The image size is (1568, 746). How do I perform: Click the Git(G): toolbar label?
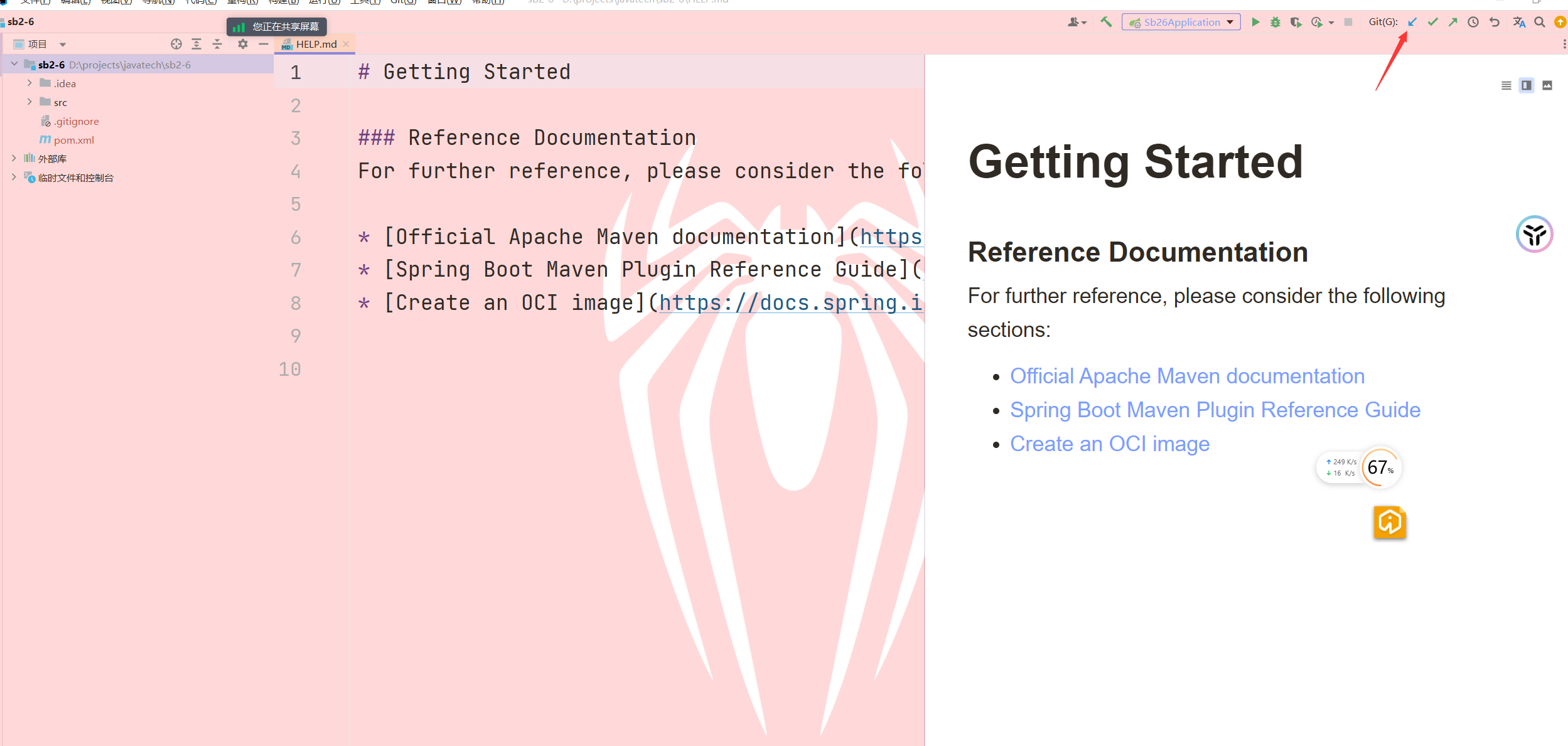pos(1383,22)
